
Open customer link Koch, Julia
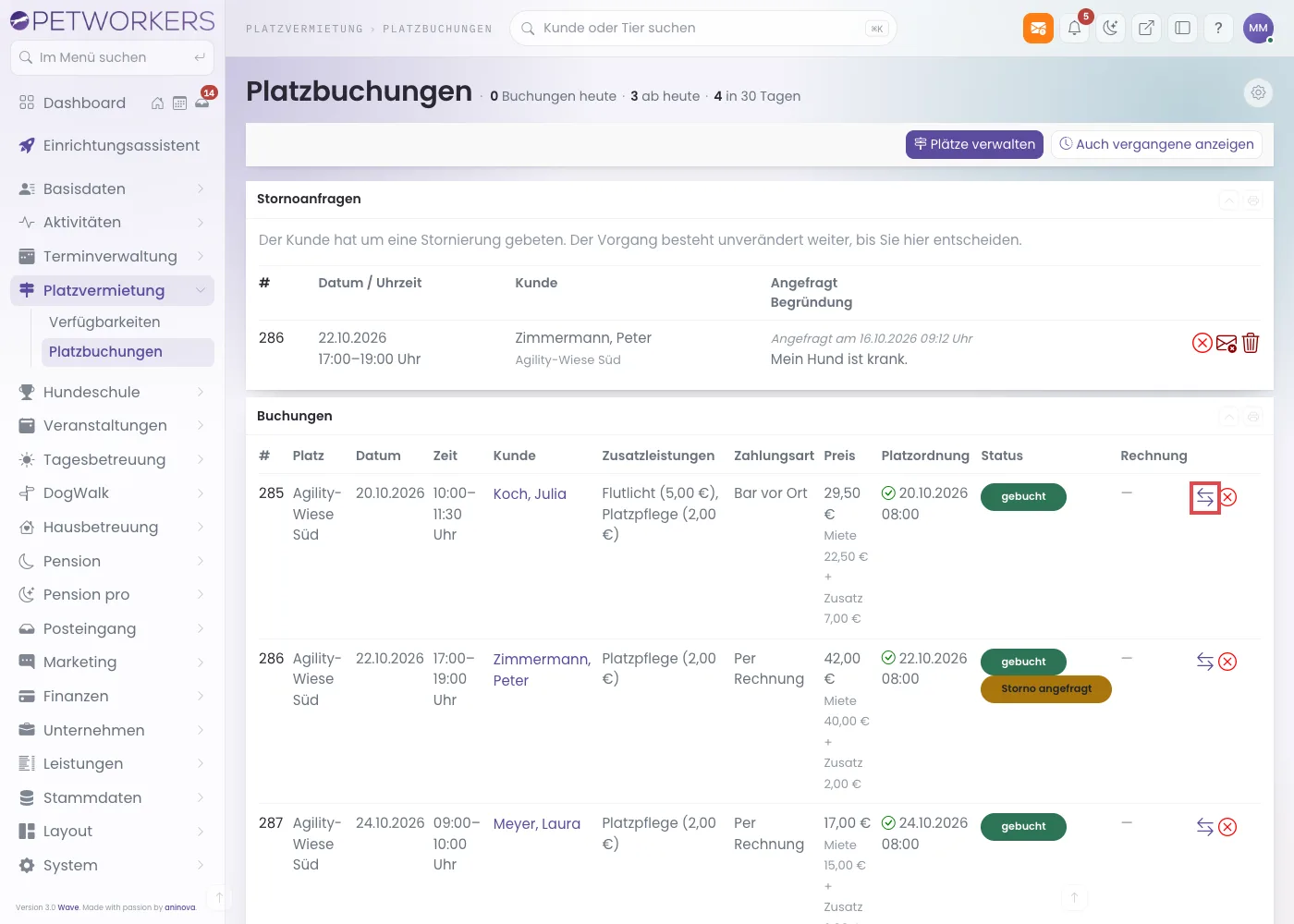(x=530, y=494)
